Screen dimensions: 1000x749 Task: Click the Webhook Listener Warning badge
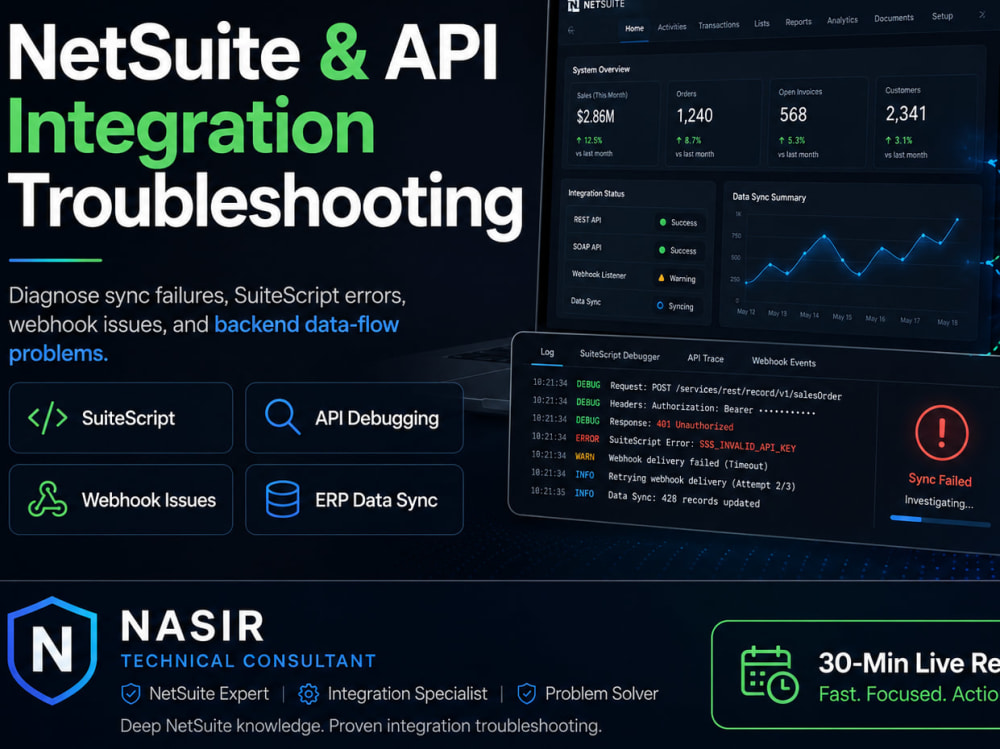click(x=678, y=278)
